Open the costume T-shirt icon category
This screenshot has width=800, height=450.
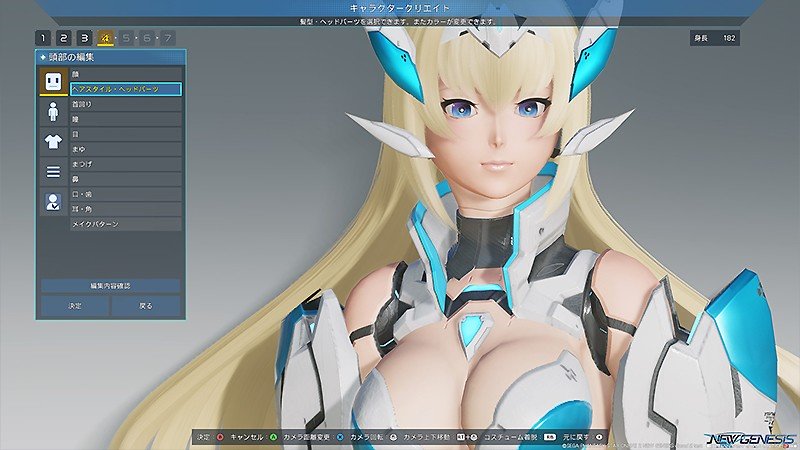53,141
